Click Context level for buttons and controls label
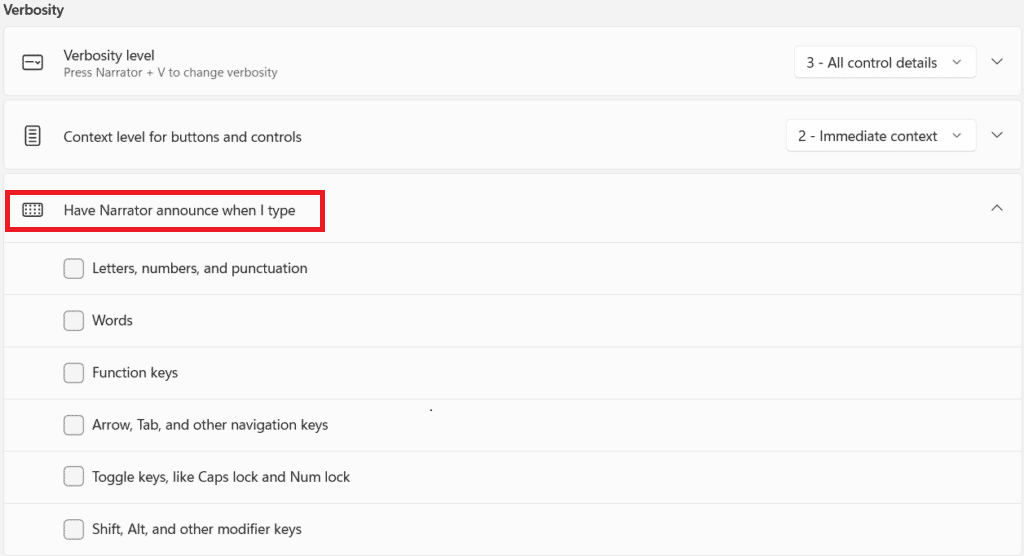This screenshot has height=556, width=1024. [x=182, y=137]
